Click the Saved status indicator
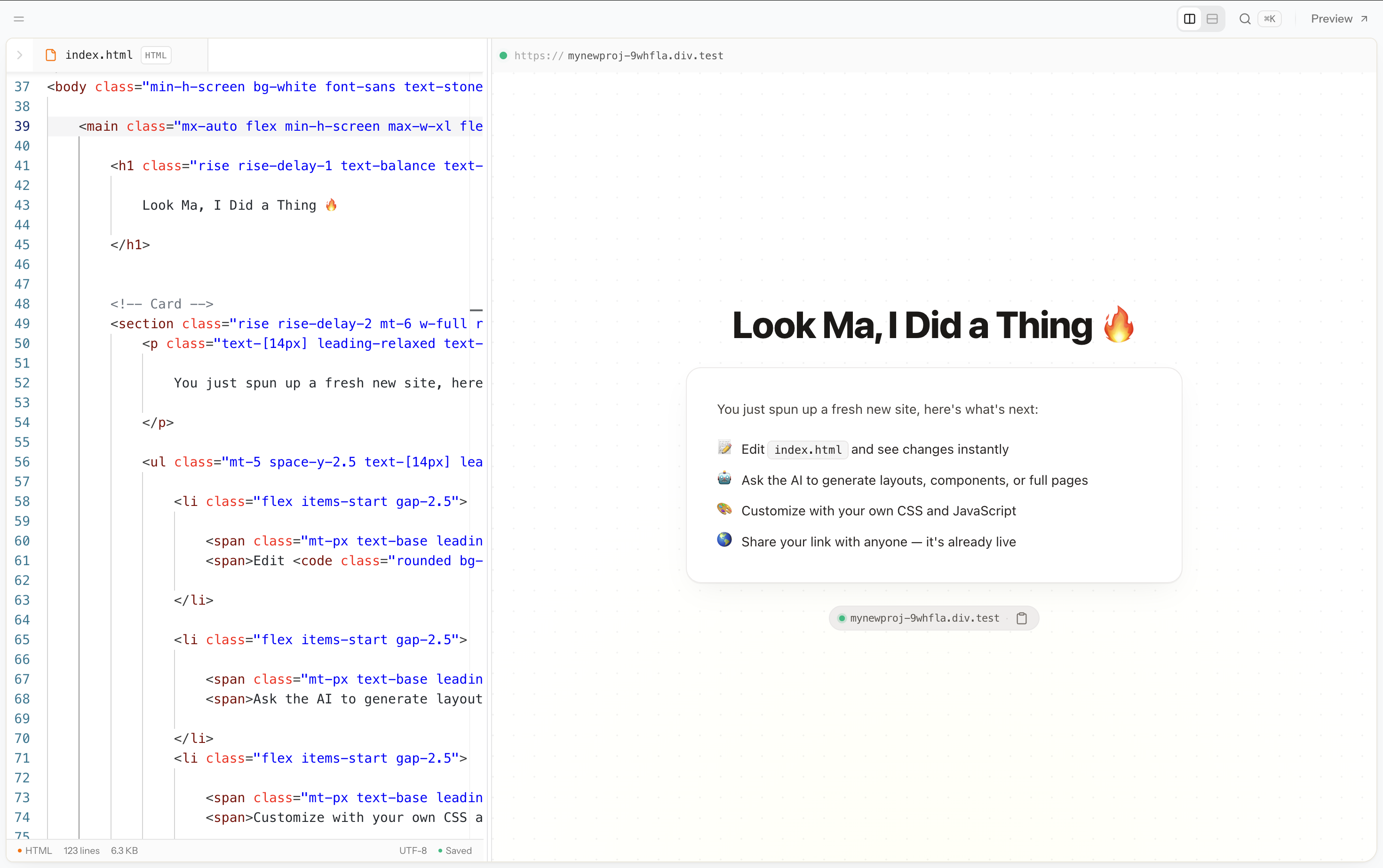The height and width of the screenshot is (868, 1383). click(454, 851)
